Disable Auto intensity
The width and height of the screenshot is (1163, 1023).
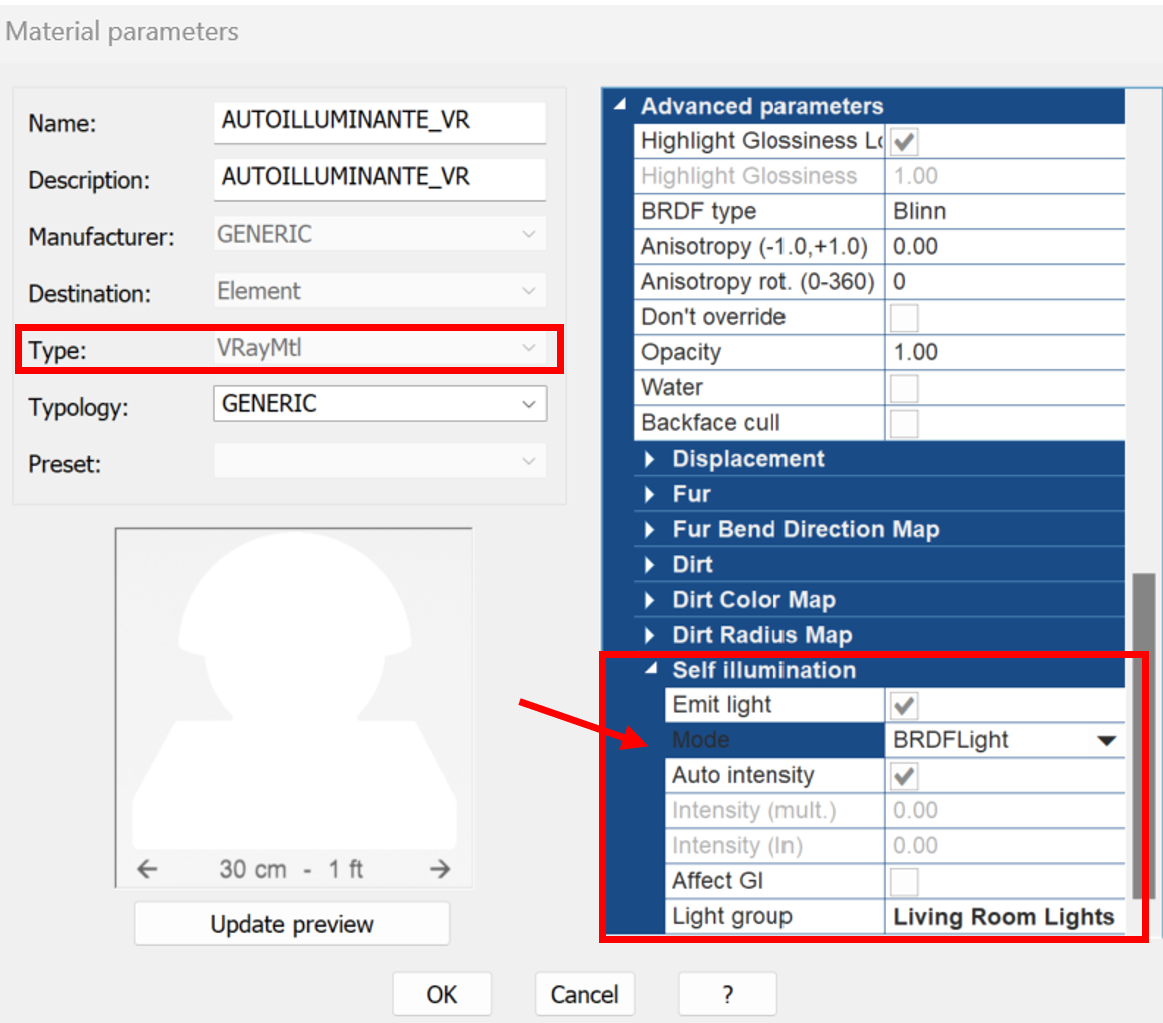[x=904, y=775]
